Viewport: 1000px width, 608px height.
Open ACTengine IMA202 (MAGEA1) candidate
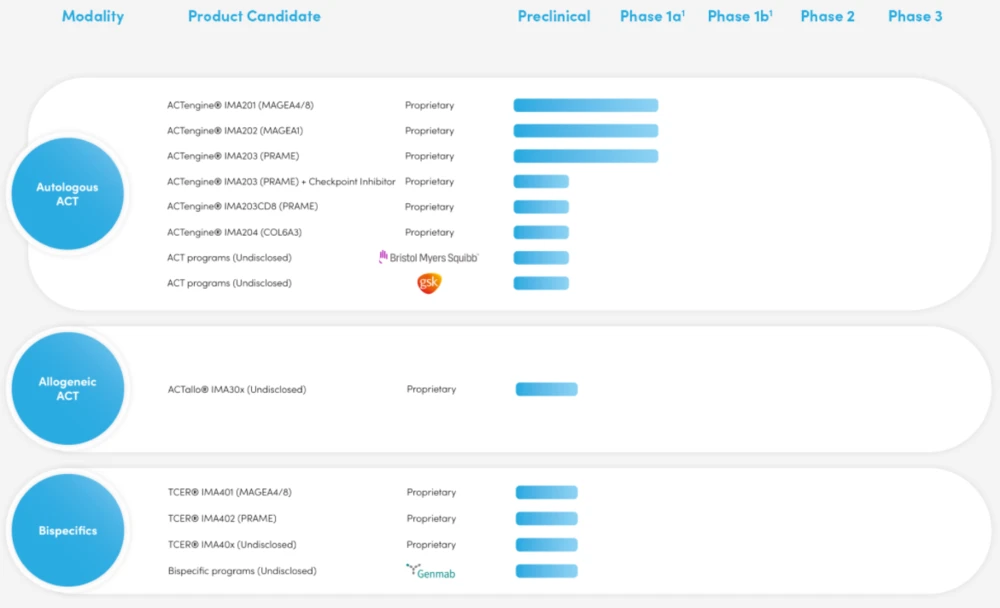tap(235, 131)
